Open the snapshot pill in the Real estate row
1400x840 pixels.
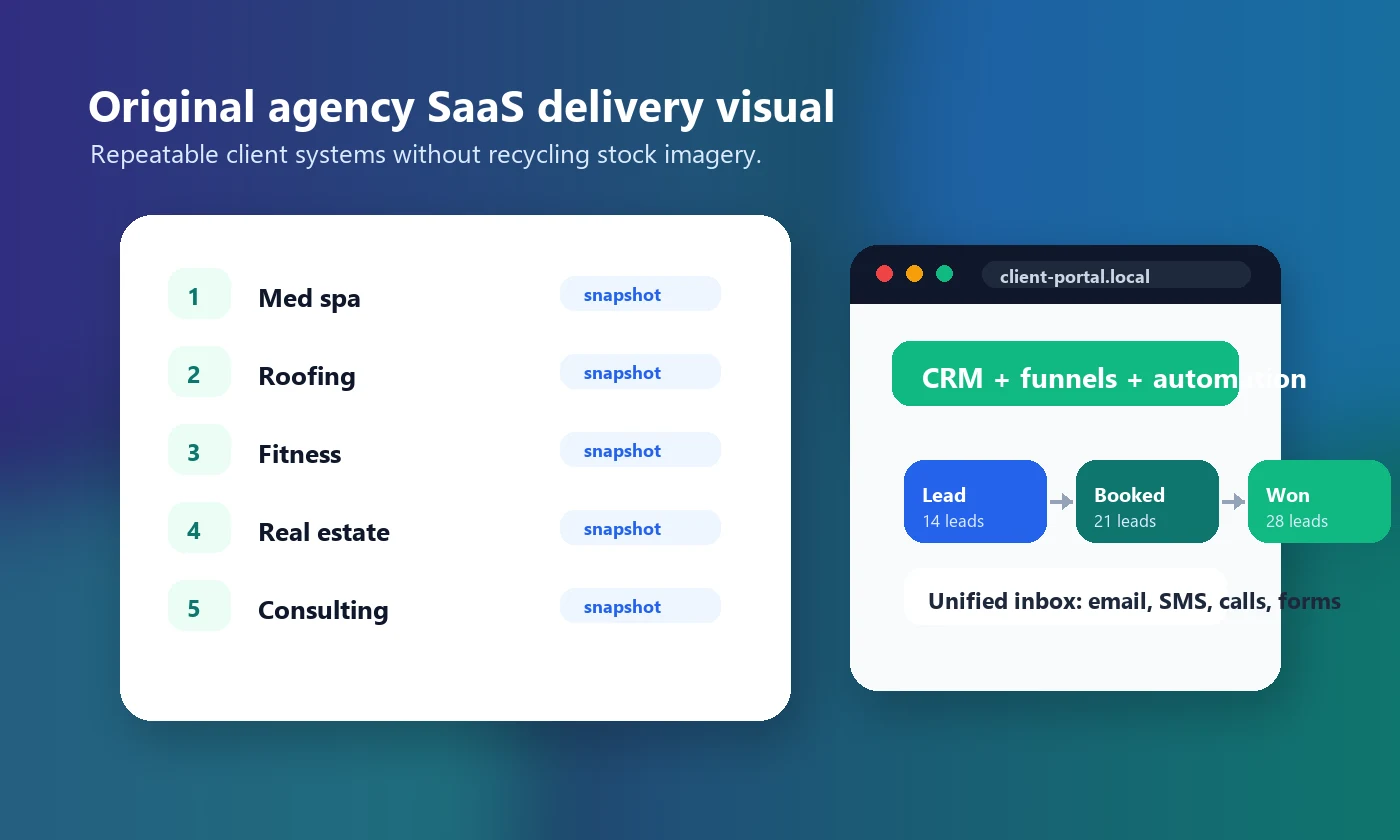point(640,528)
